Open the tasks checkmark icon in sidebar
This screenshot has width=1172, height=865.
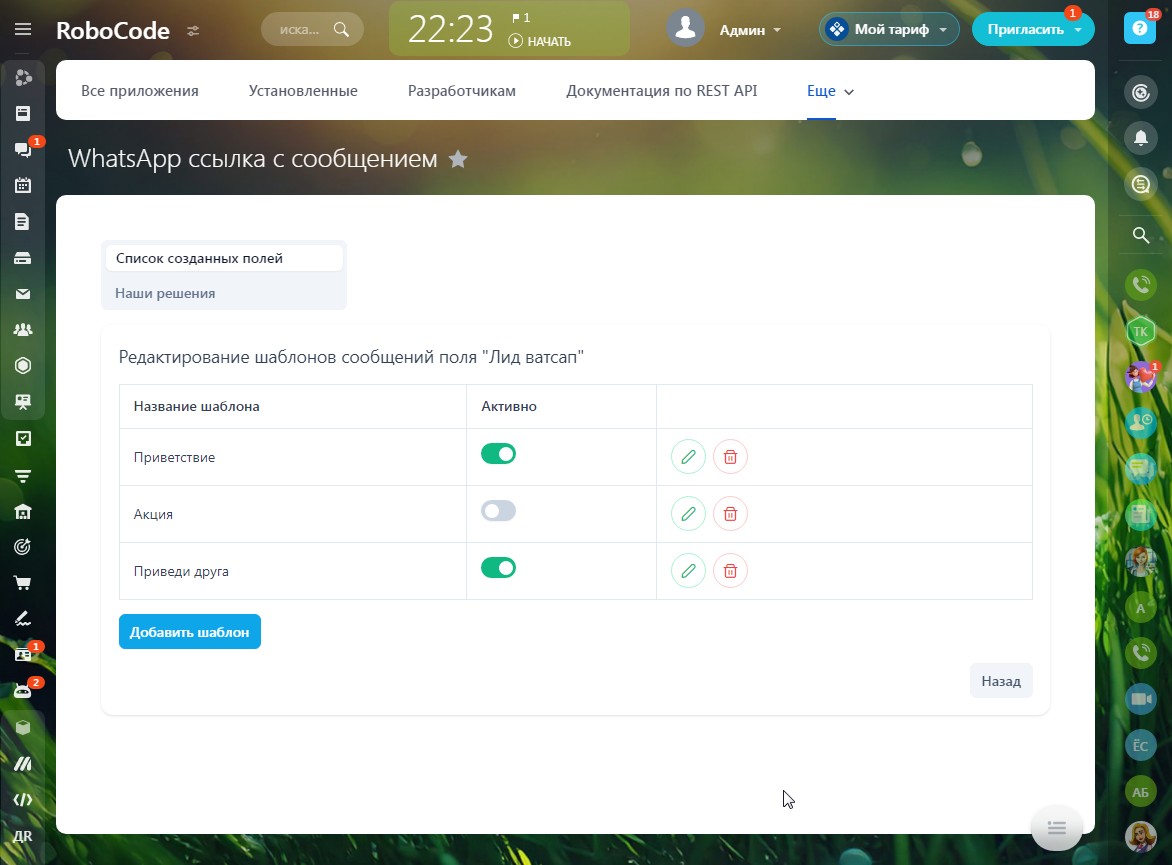pyautogui.click(x=23, y=438)
